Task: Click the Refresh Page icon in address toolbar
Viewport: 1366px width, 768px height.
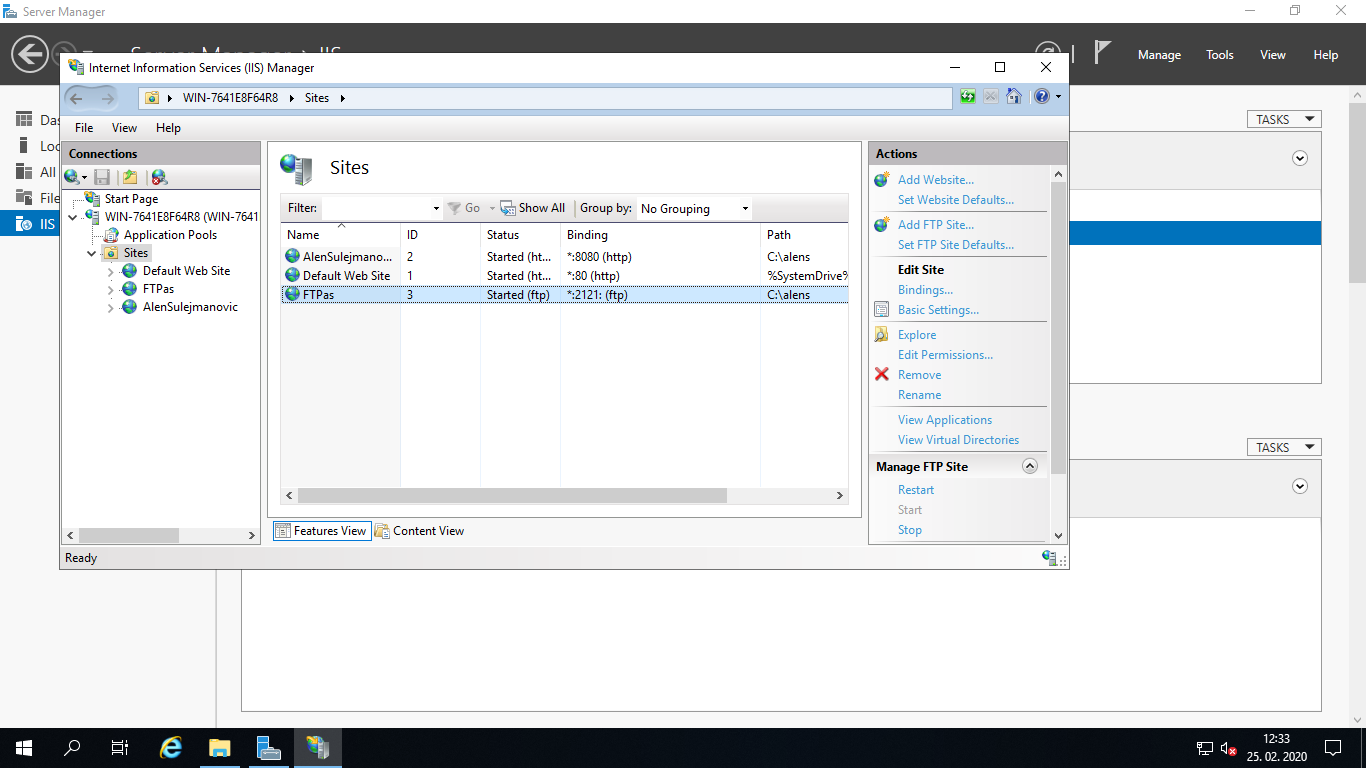Action: click(968, 97)
